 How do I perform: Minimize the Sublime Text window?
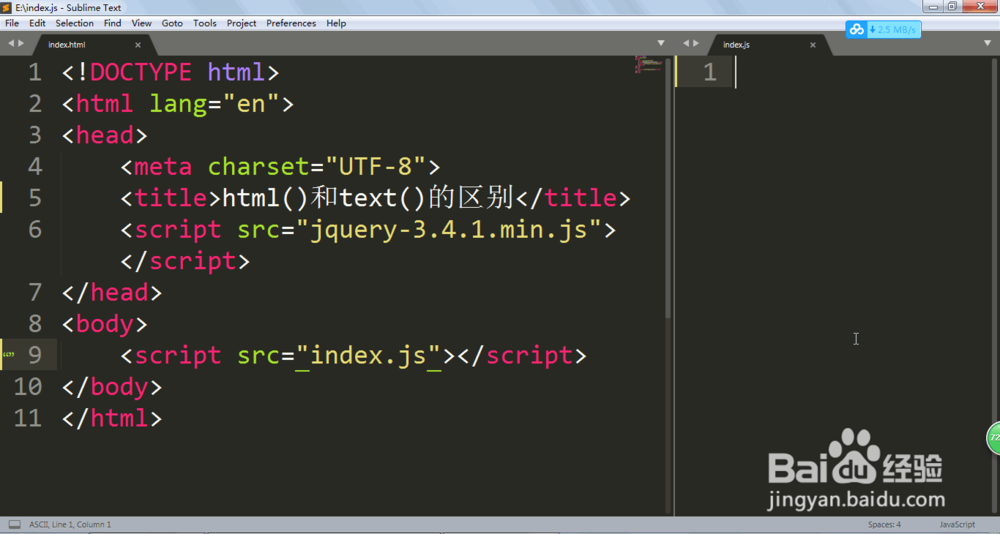[933, 6]
